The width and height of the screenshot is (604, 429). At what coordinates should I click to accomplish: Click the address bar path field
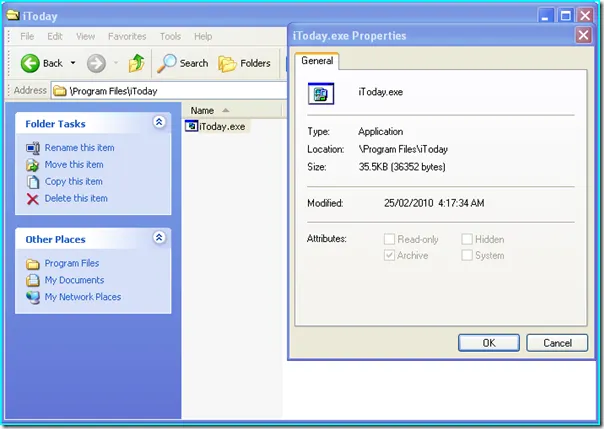[169, 91]
